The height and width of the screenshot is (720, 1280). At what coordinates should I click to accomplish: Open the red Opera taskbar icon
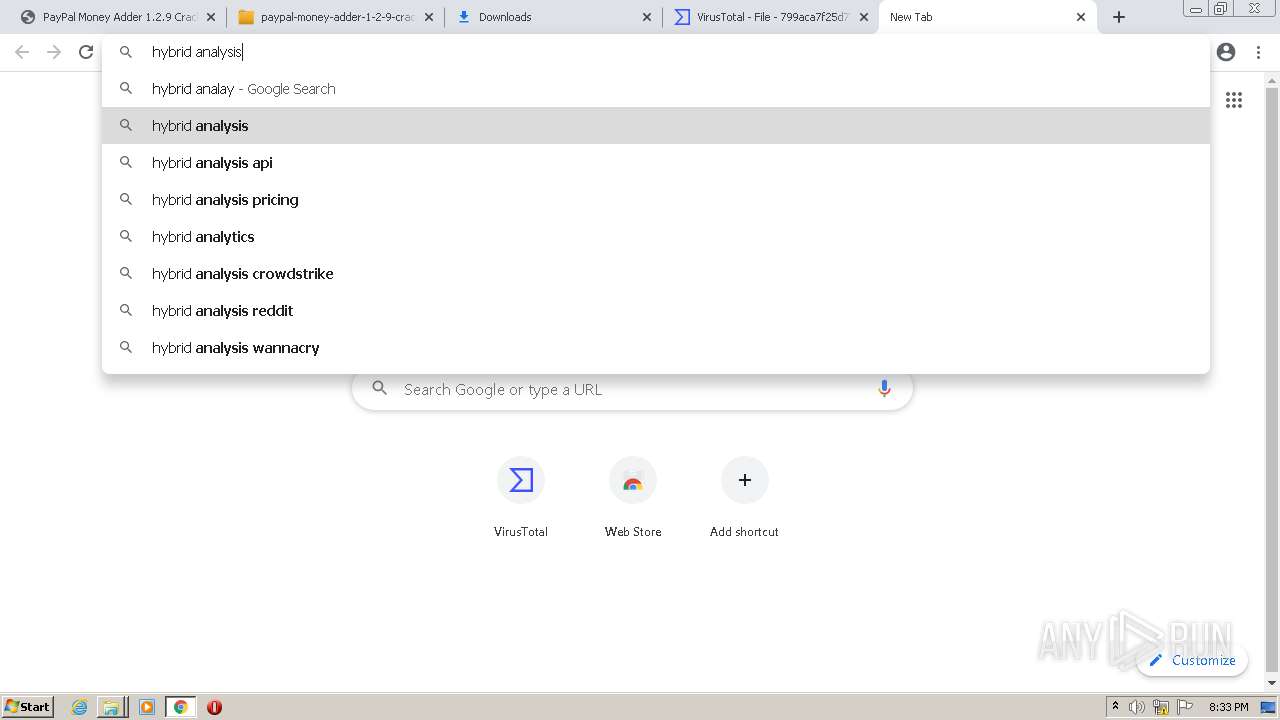coord(214,707)
